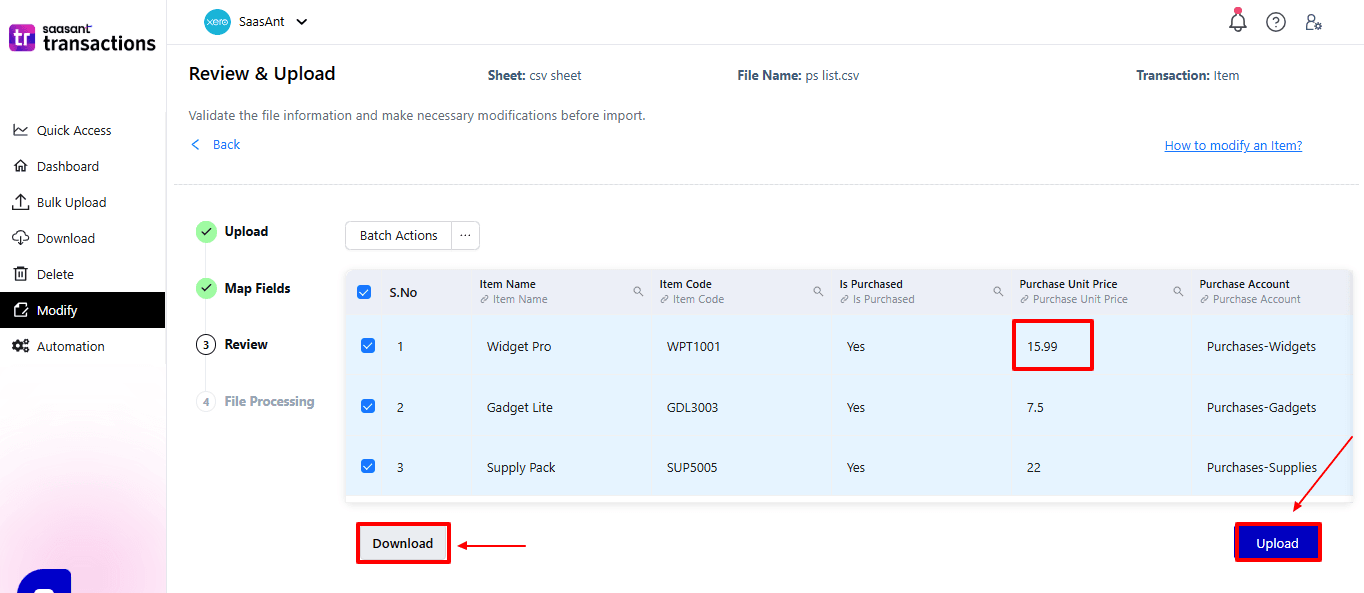Click the blue Upload button
Image resolution: width=1364 pixels, height=593 pixels.
click(1277, 543)
